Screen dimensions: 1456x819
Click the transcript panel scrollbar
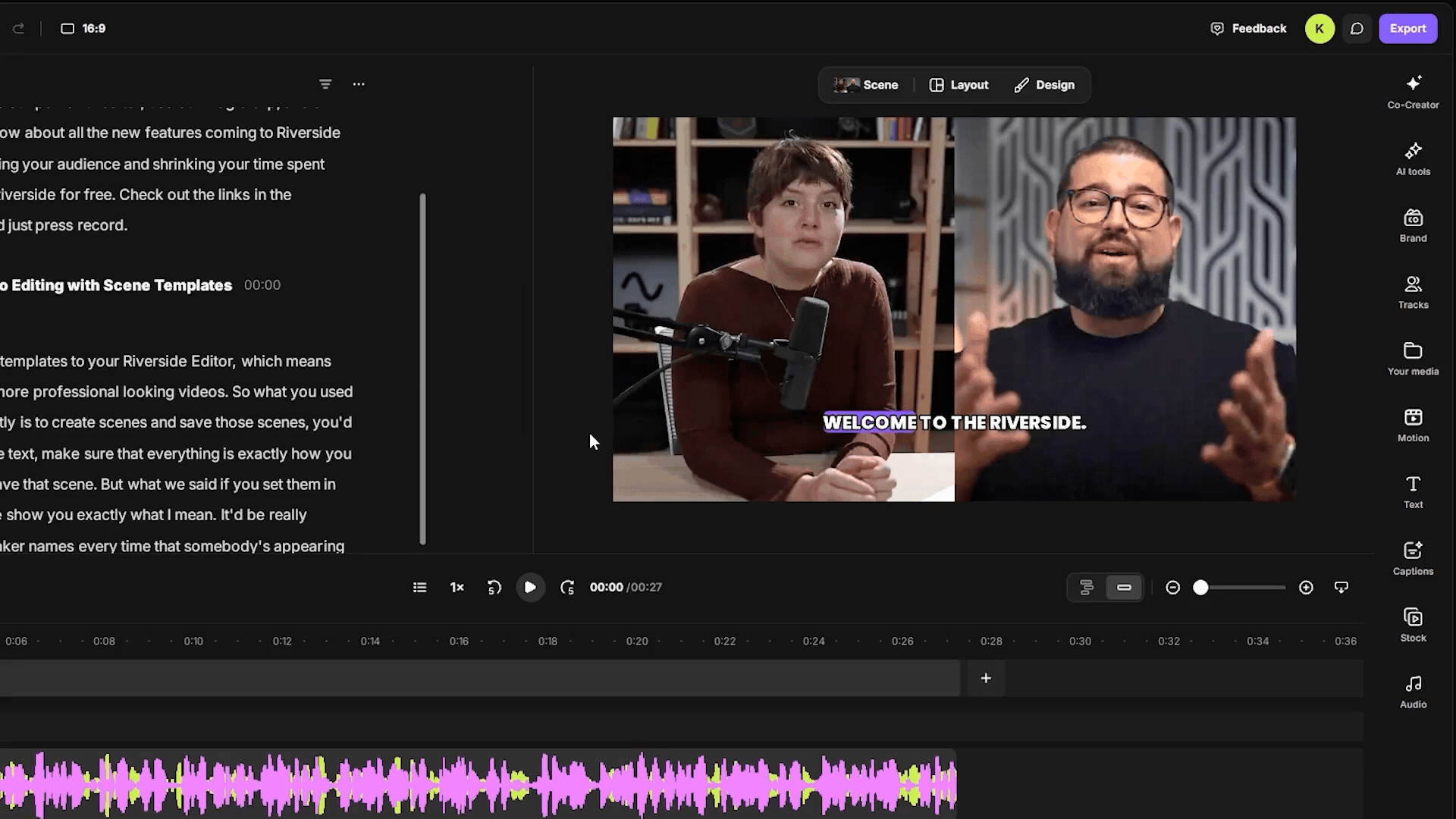pos(422,369)
